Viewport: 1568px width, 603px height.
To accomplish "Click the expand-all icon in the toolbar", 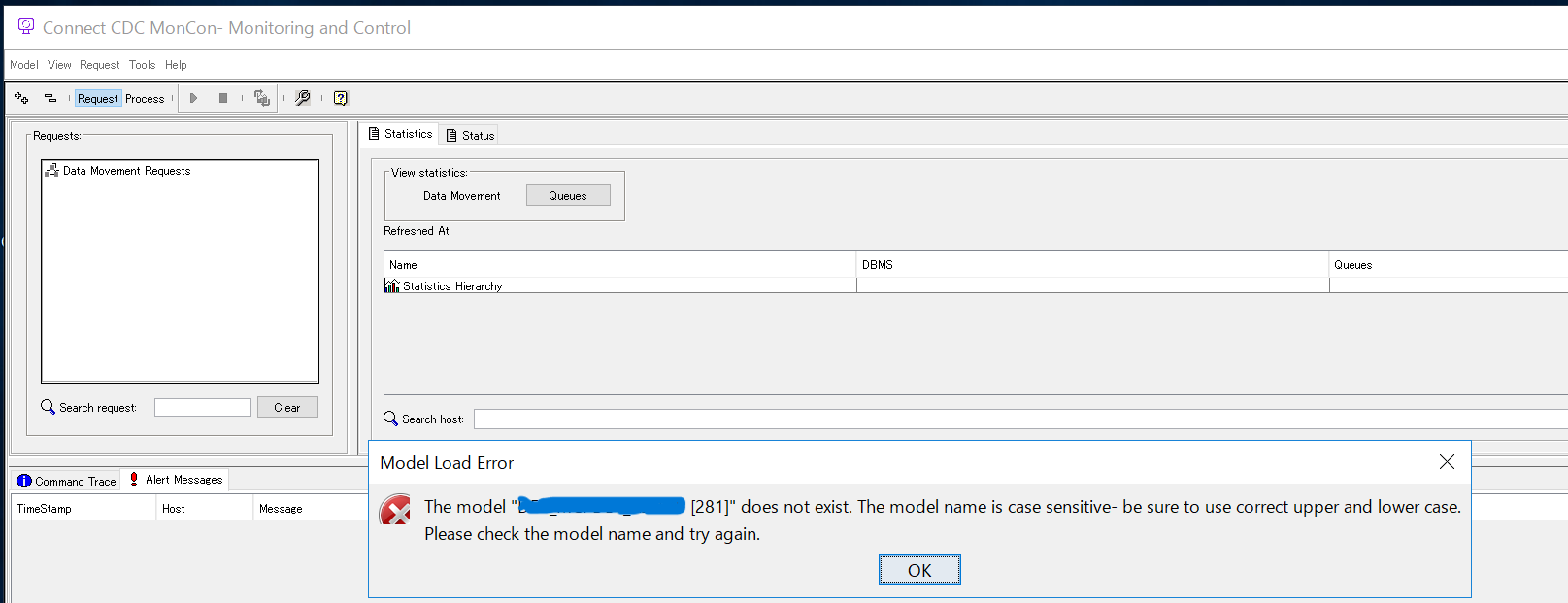I will 21,98.
